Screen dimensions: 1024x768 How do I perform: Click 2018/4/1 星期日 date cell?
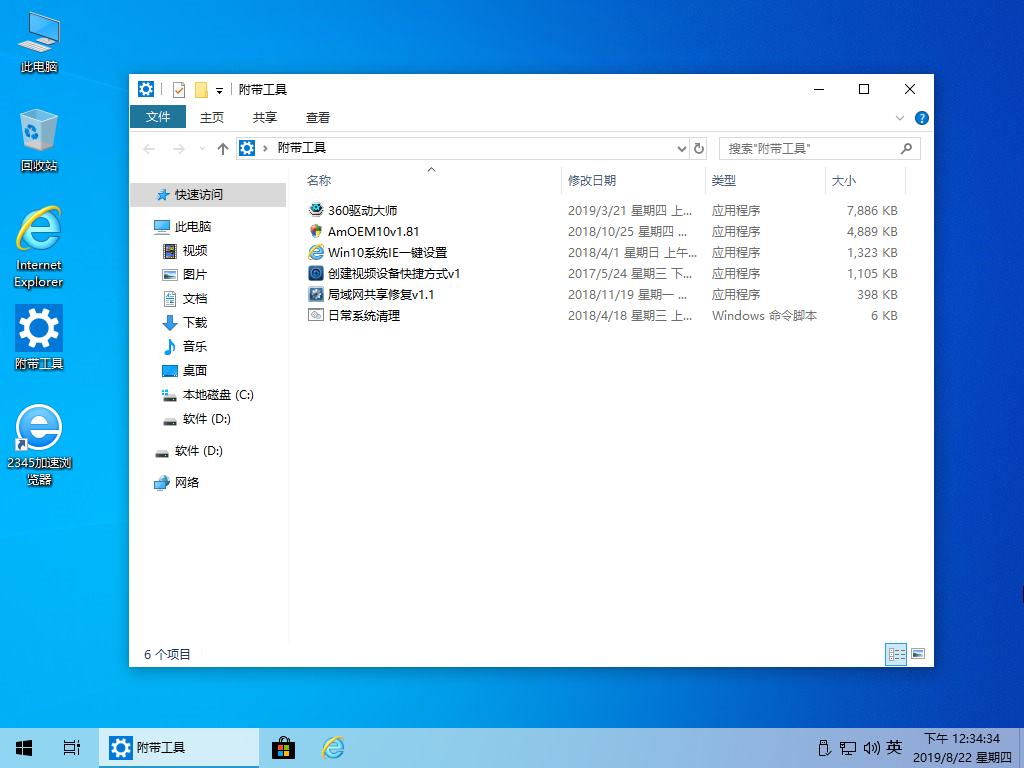[x=632, y=252]
